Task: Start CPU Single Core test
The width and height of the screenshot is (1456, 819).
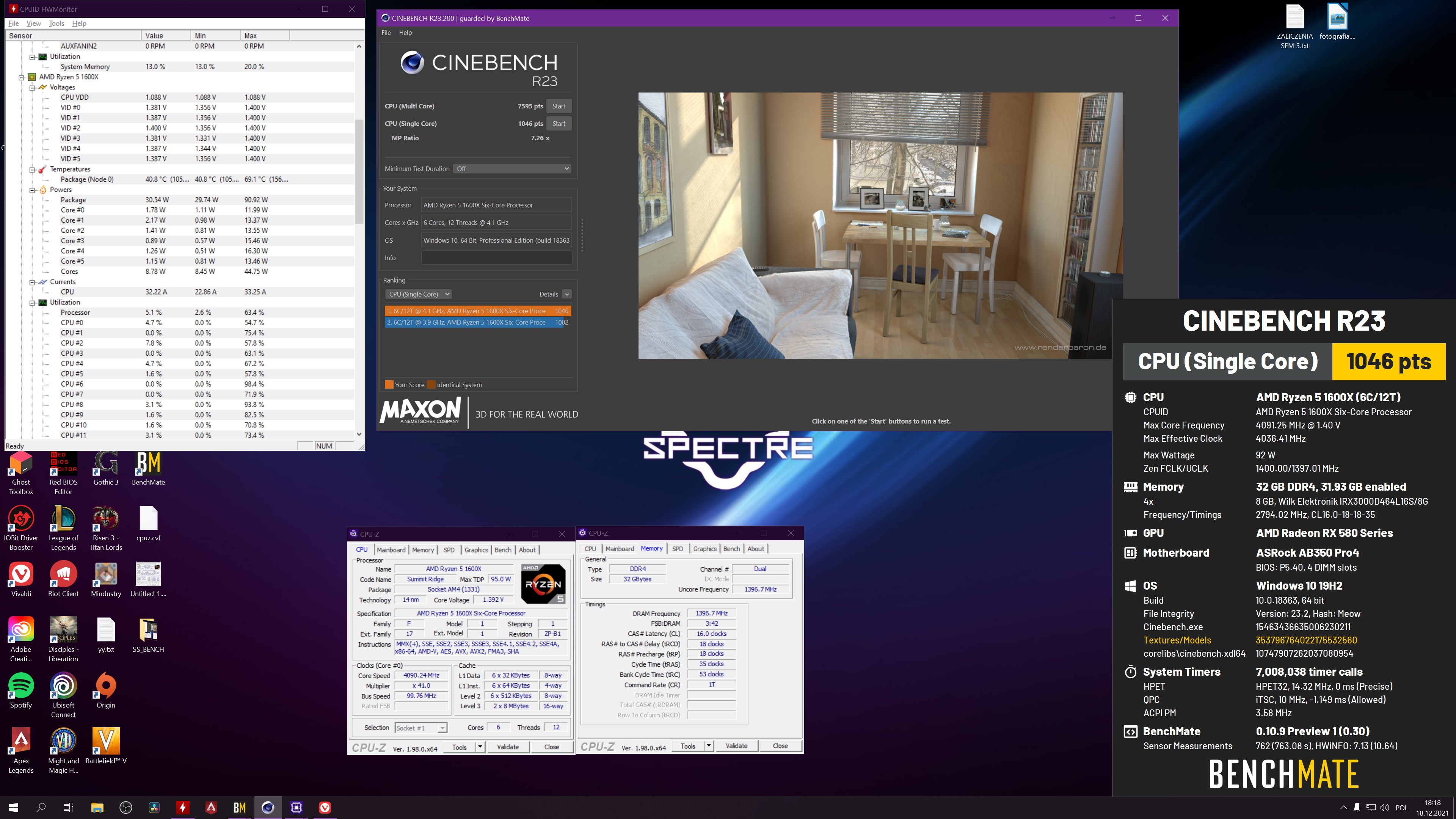Action: [x=559, y=123]
